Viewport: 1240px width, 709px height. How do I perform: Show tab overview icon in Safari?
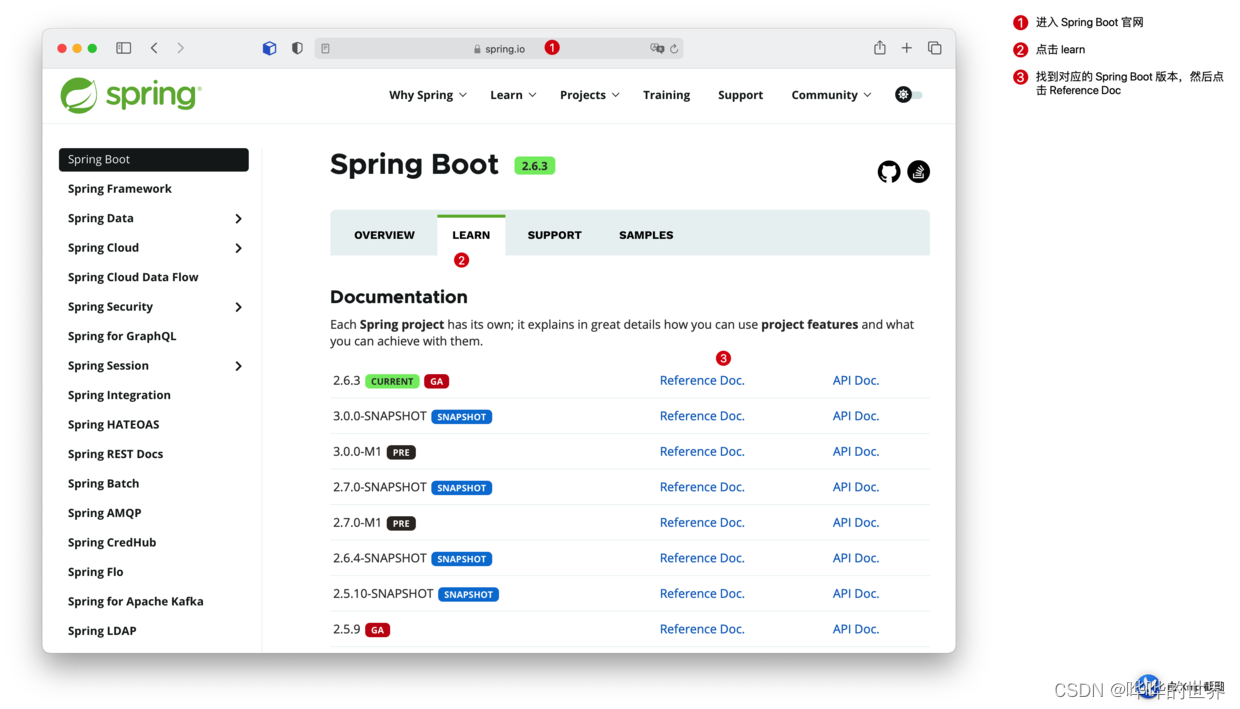935,48
